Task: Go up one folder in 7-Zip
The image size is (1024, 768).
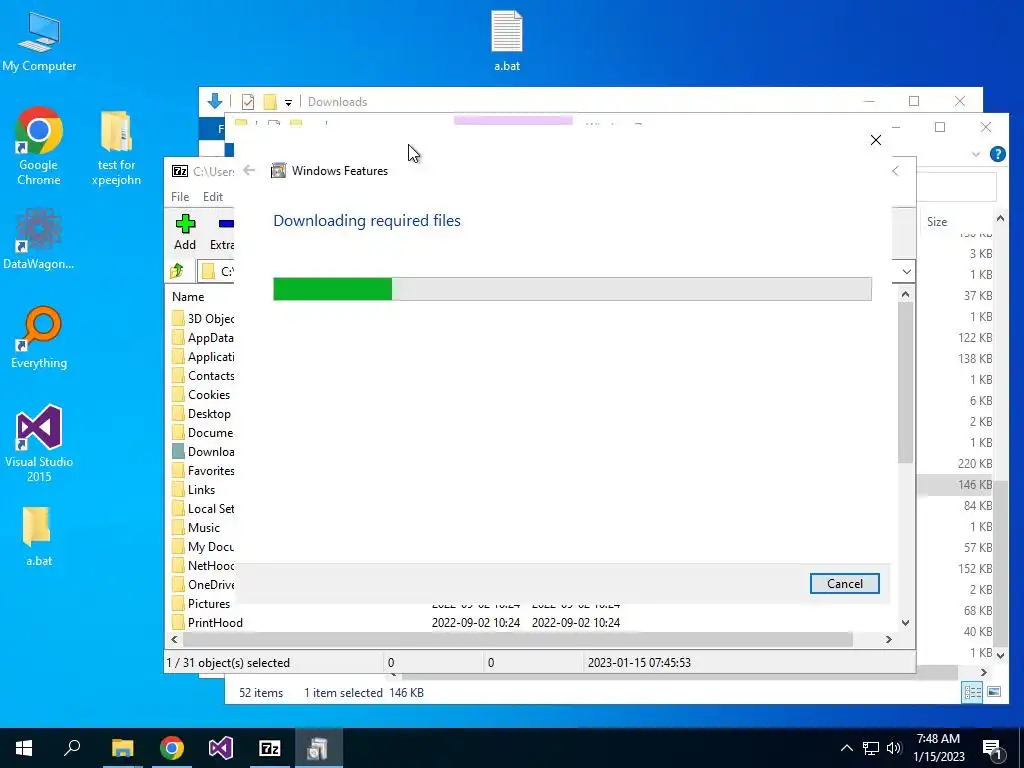Action: (x=177, y=270)
